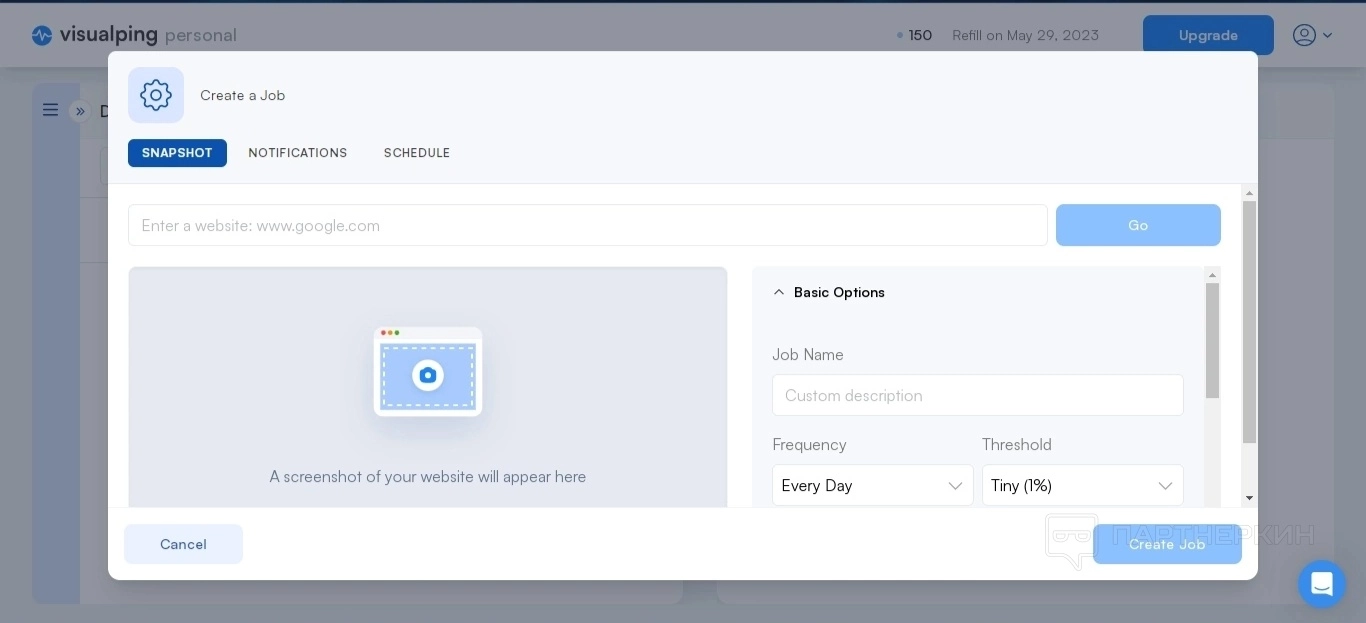Switch to the Schedule tab

coord(417,153)
